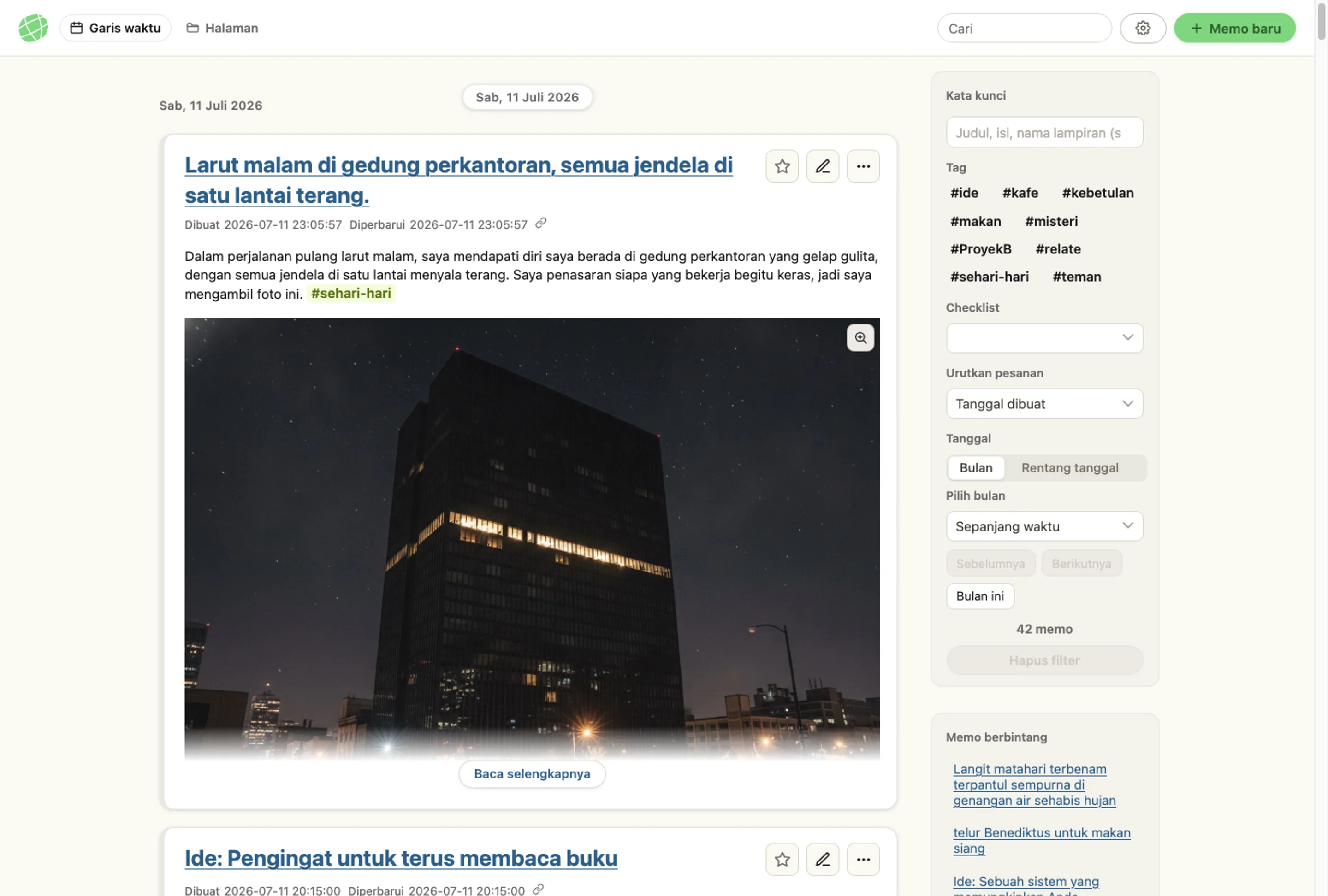
Task: Open memo title 'Ide: Pengingat untuk terus membaca buku'
Action: (x=401, y=858)
